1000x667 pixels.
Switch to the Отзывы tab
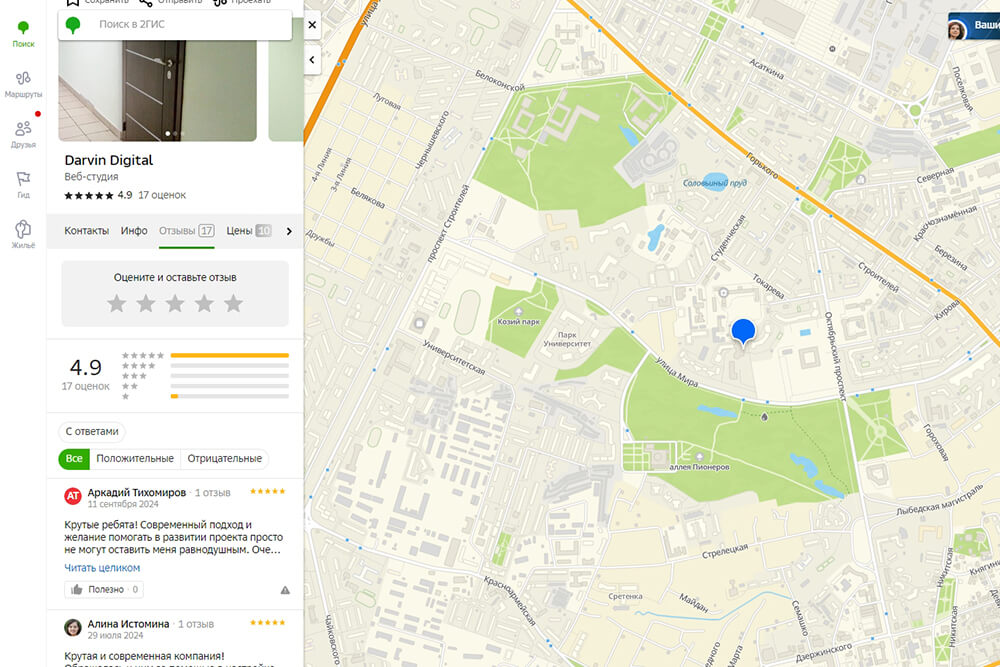[x=186, y=231]
